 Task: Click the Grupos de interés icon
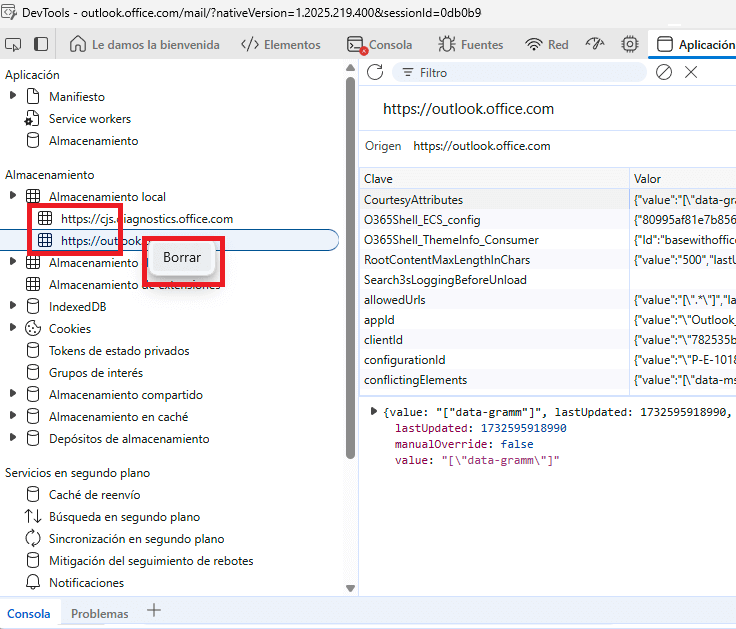(33, 373)
